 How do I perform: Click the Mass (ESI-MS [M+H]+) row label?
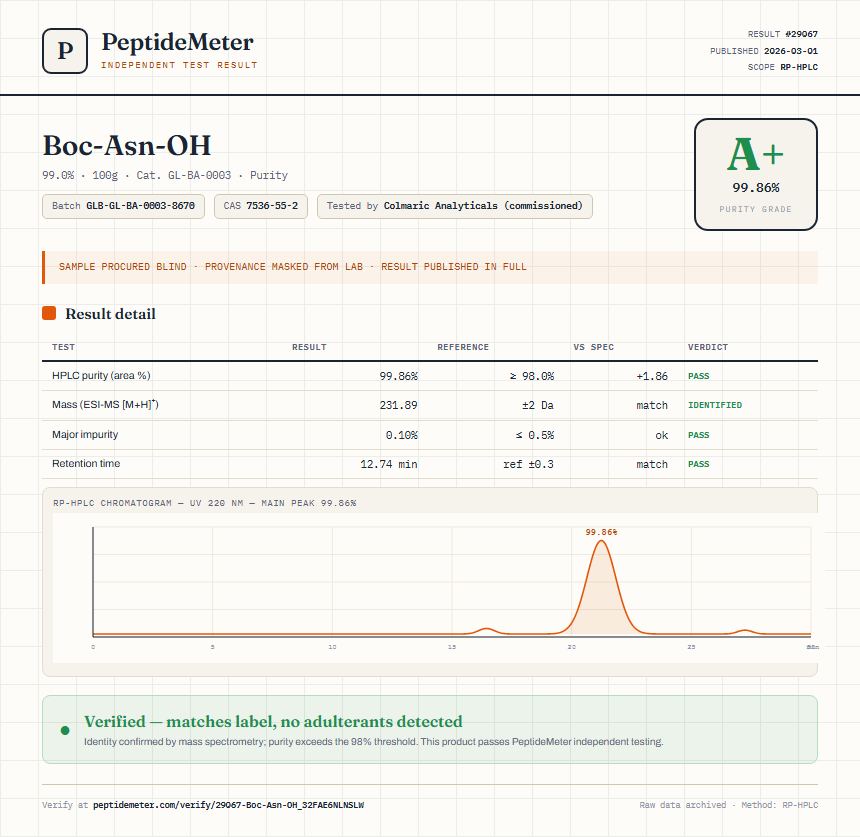105,405
